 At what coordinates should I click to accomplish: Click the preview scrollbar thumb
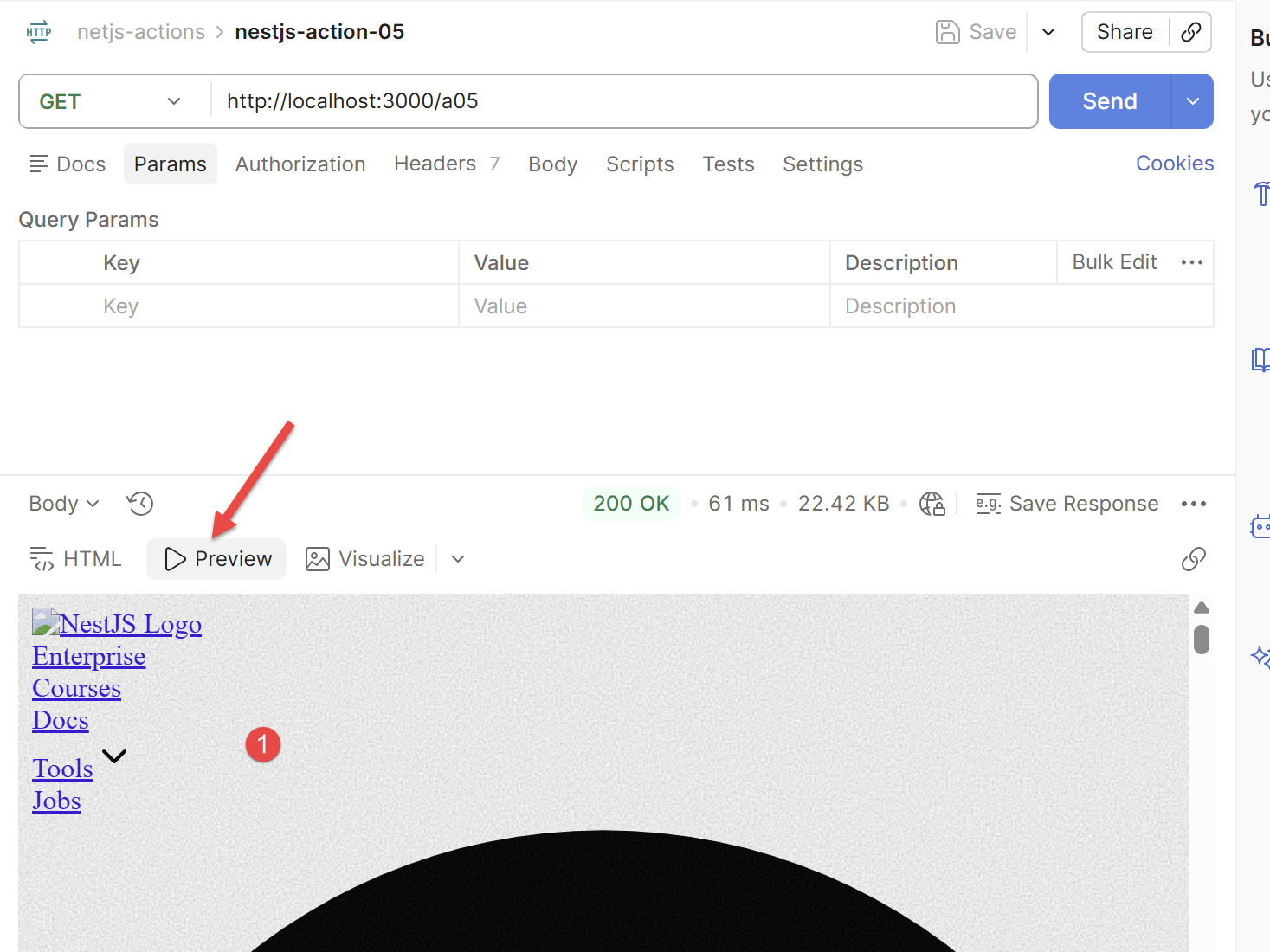(x=1202, y=640)
